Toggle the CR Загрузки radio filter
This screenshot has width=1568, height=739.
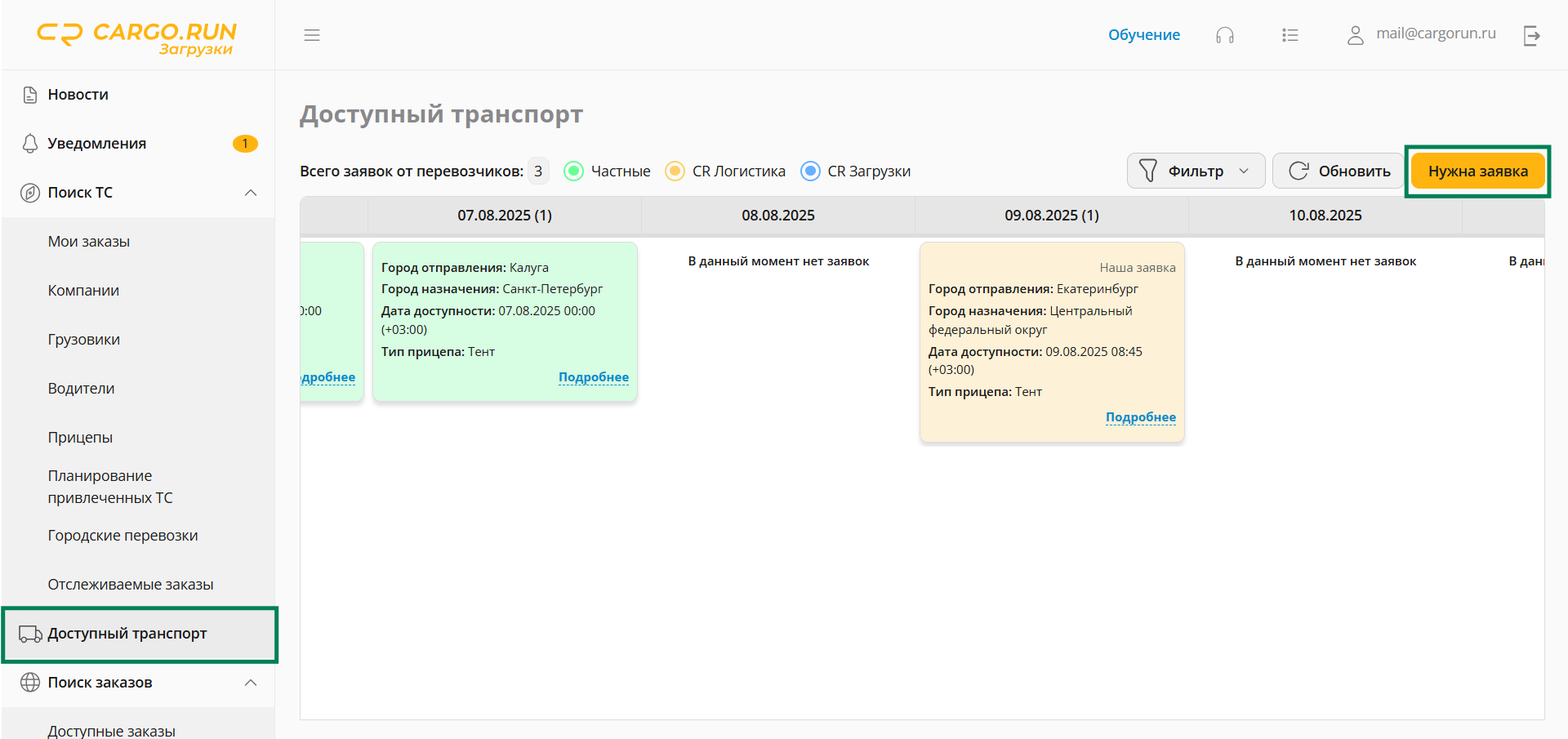coord(810,171)
